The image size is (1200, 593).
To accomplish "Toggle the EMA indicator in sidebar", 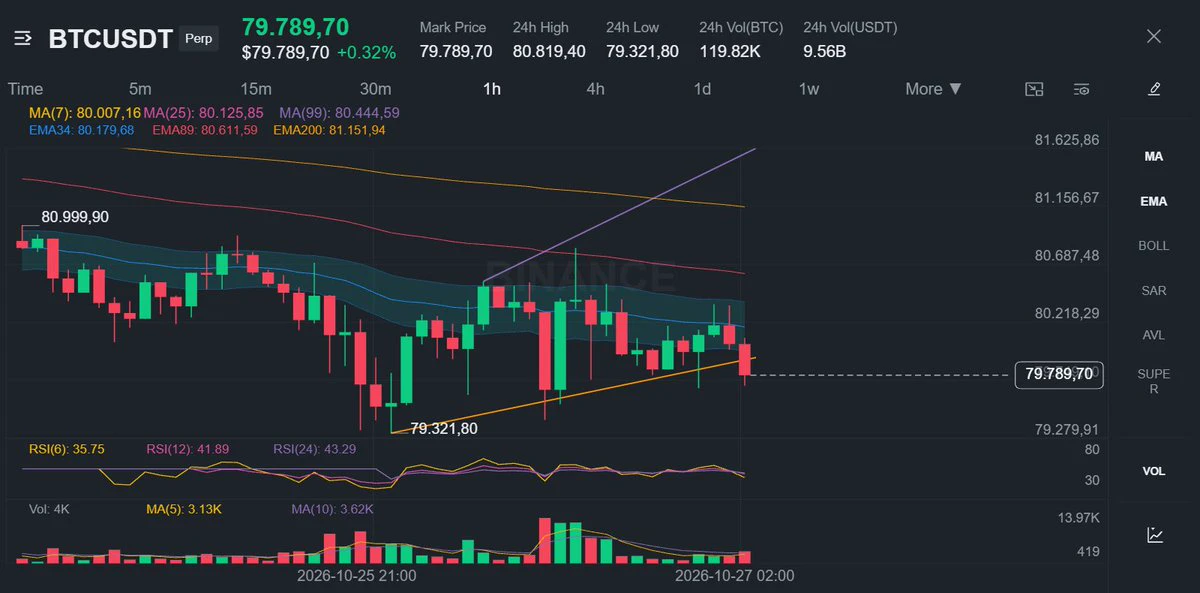I will pos(1154,201).
